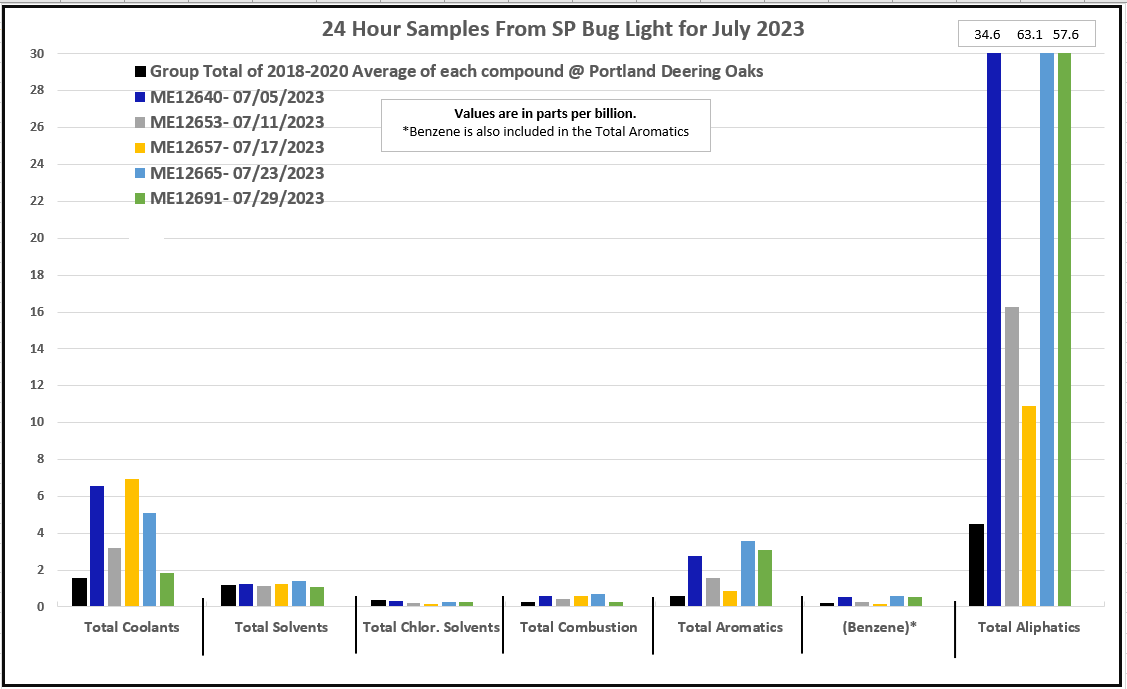The width and height of the screenshot is (1127, 689).
Task: Click the 'Values are in parts per billion' text box
Action: pyautogui.click(x=545, y=124)
